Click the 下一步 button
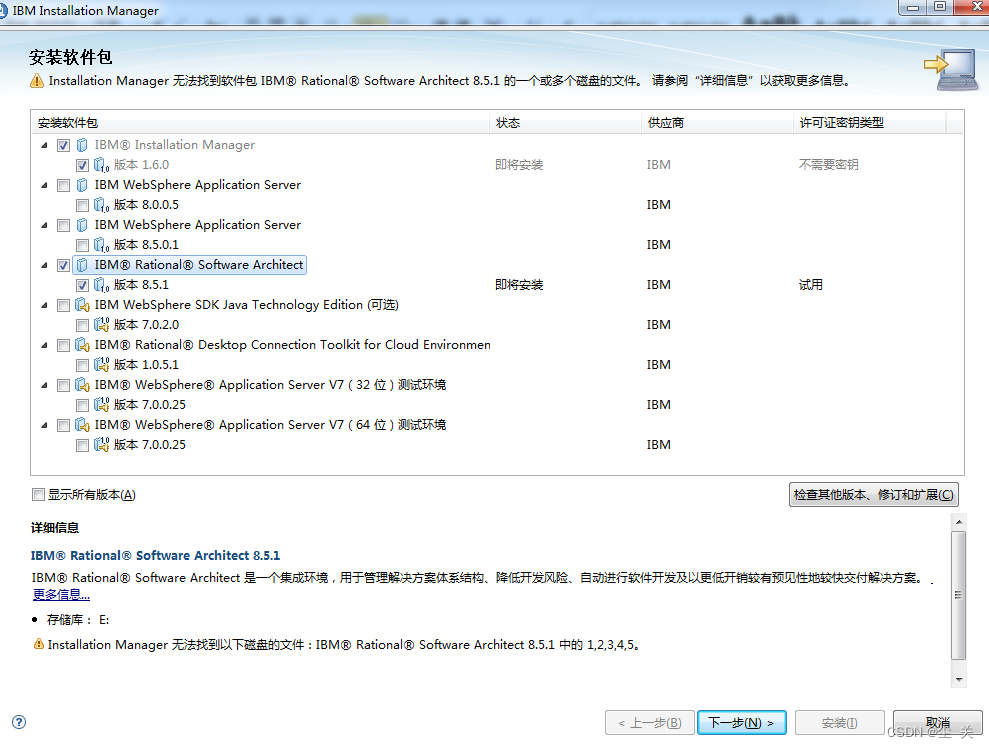 pos(741,722)
